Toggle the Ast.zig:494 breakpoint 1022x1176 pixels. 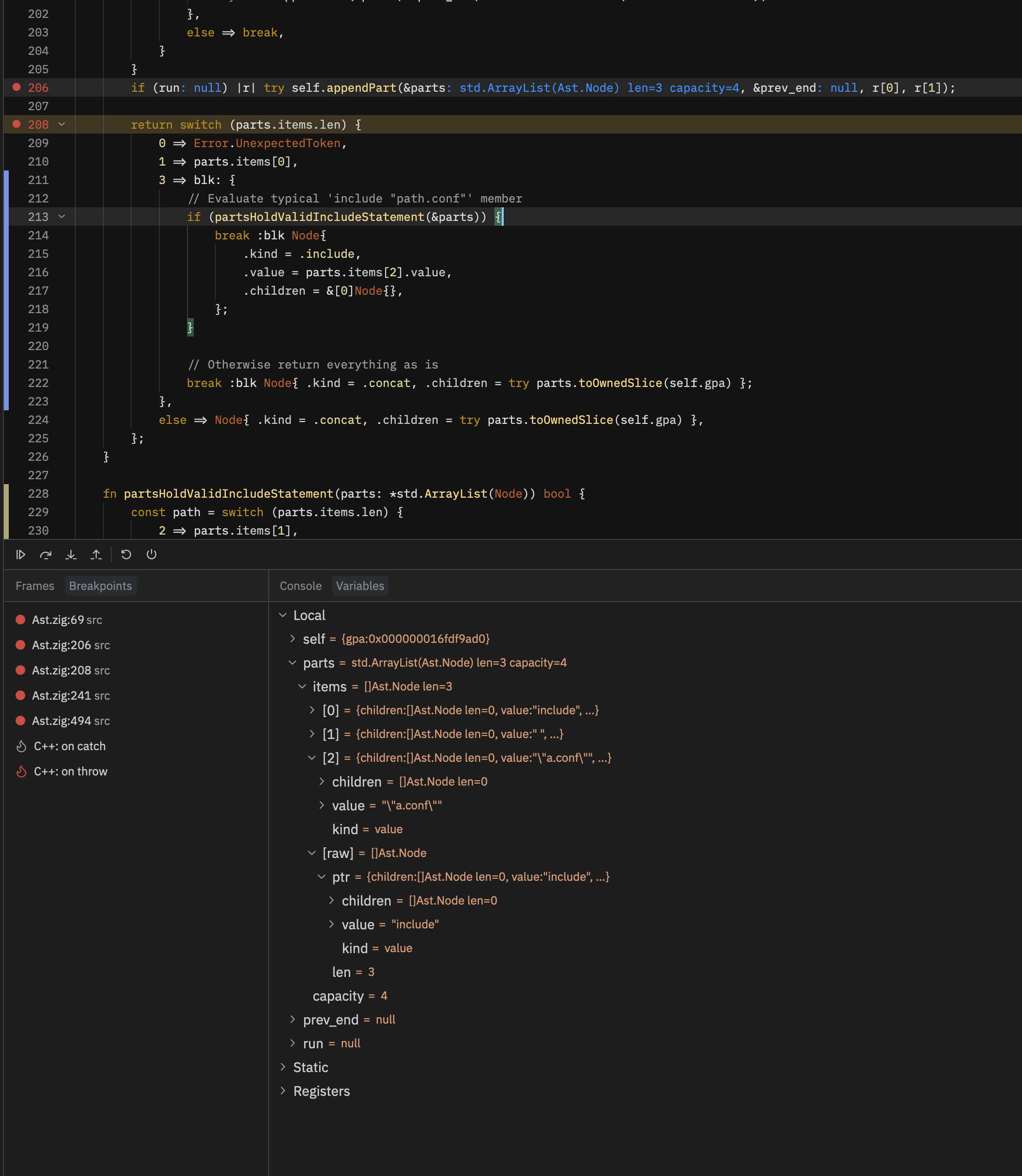tap(20, 721)
